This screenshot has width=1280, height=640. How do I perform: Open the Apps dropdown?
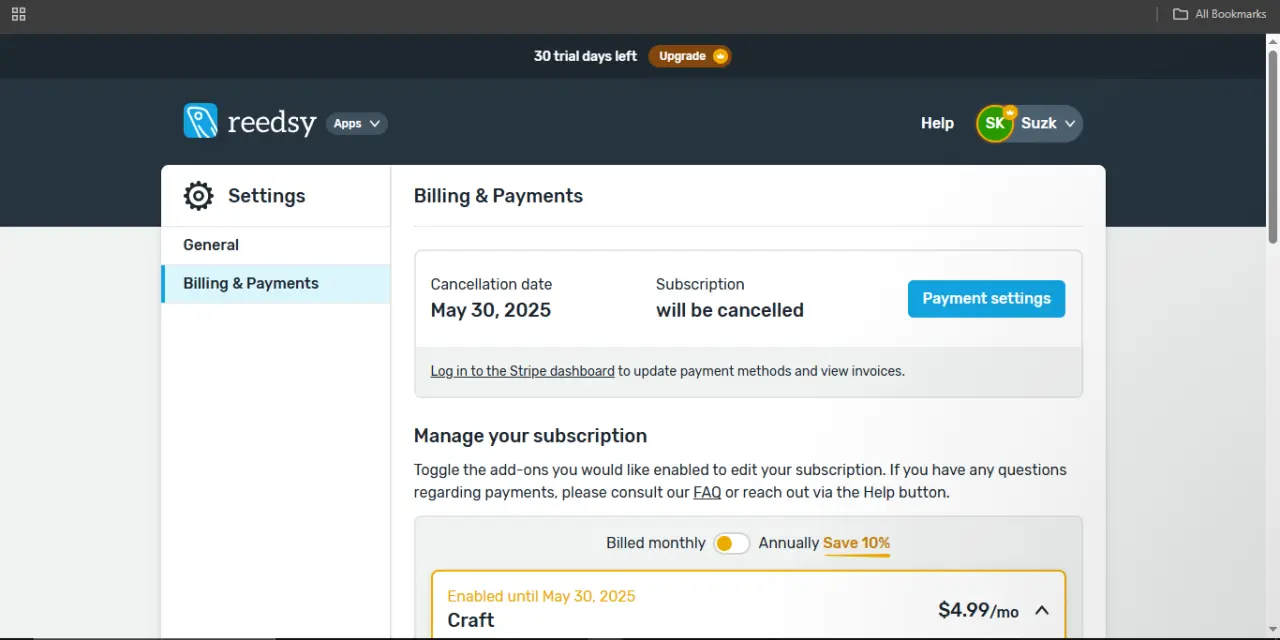point(357,124)
